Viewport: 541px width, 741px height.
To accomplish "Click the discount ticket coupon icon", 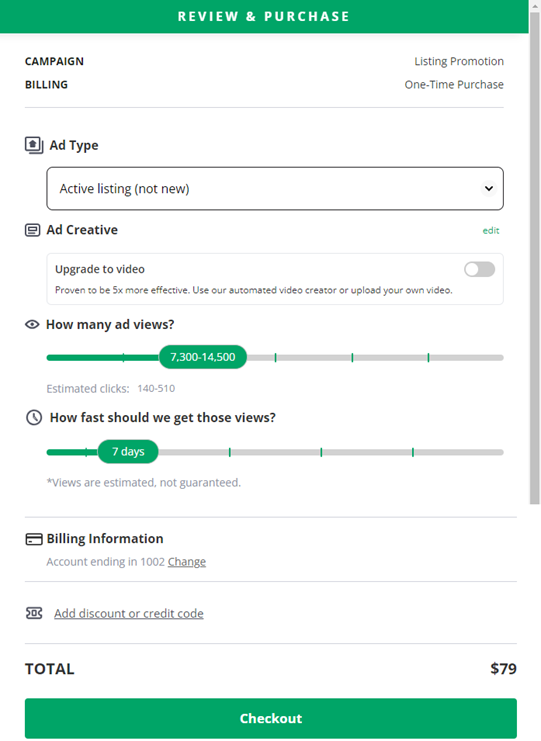I will tap(34, 613).
